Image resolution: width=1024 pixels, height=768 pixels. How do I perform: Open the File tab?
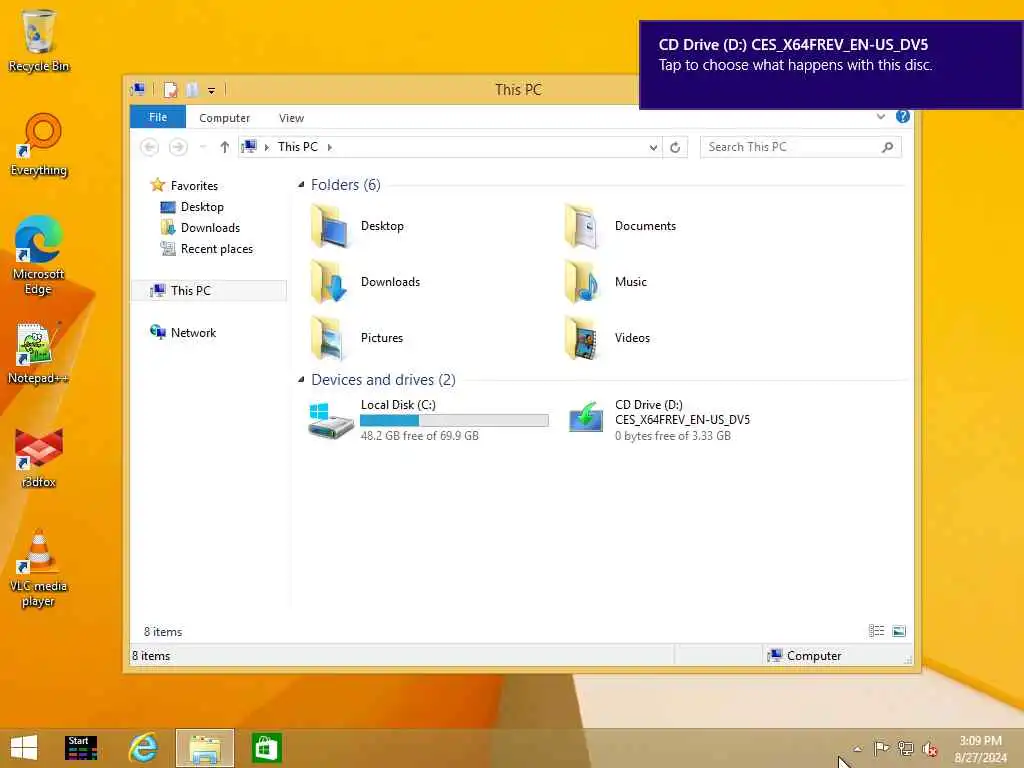coord(158,117)
